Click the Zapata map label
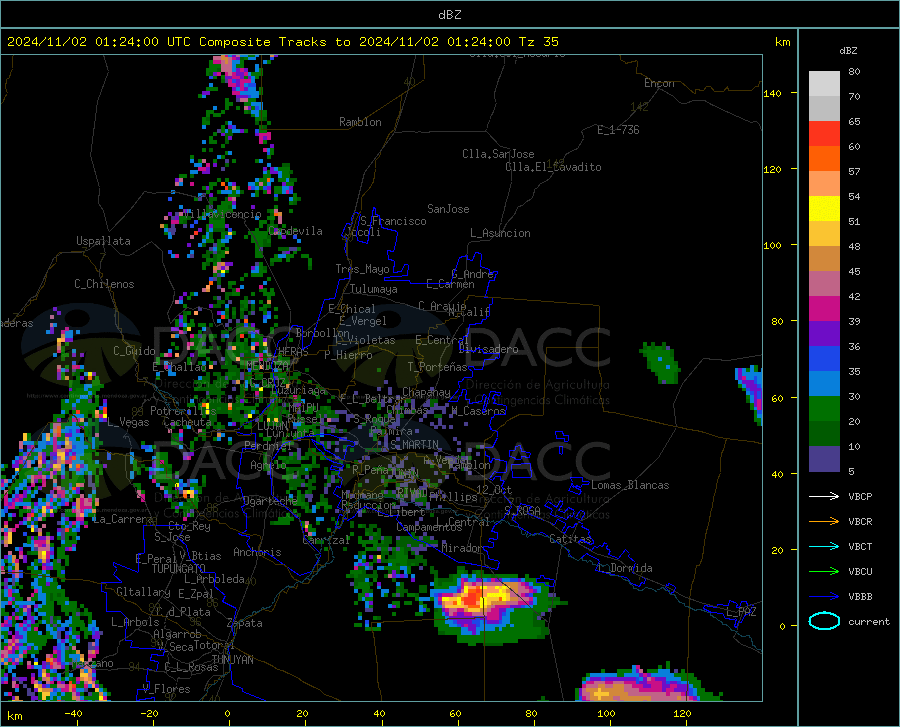Viewport: 900px width, 727px height. [x=245, y=623]
